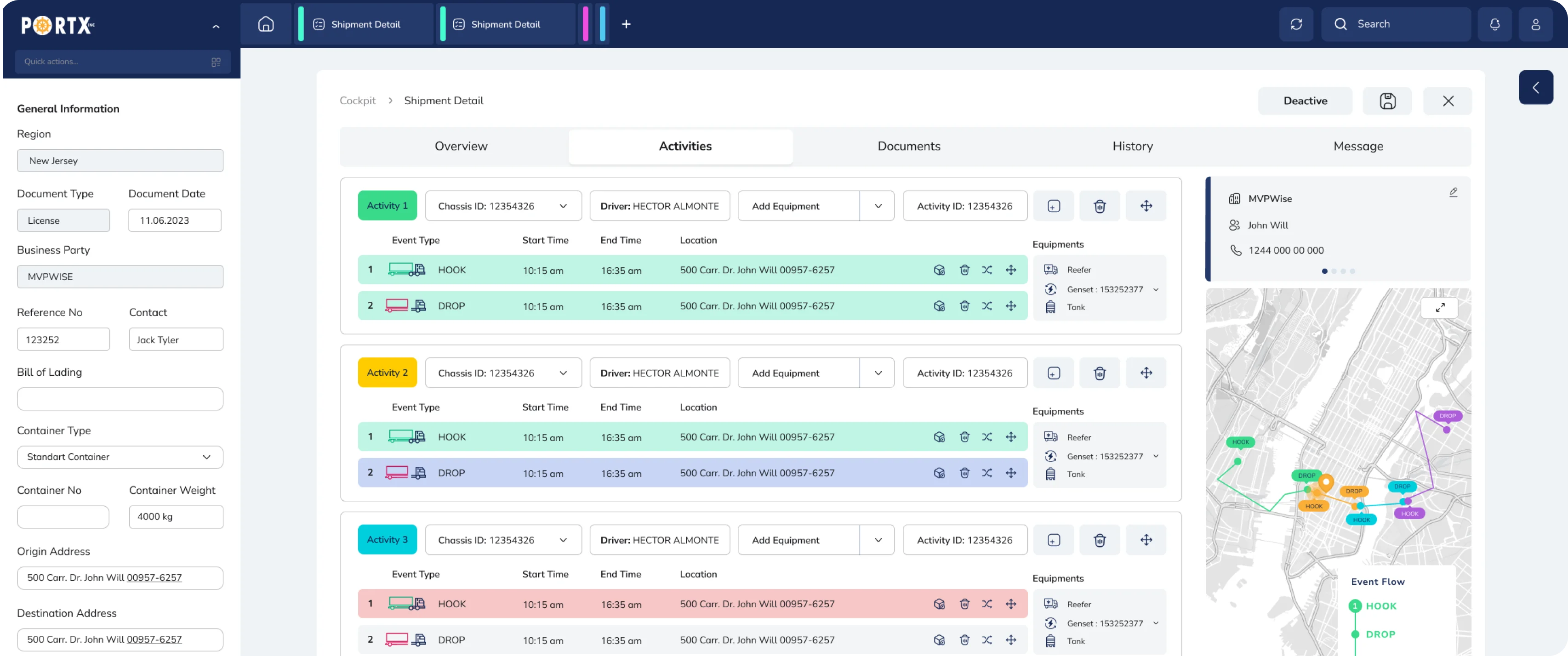Click the move handle of Activity 3
Viewport: 1568px width, 656px height.
(x=1146, y=540)
